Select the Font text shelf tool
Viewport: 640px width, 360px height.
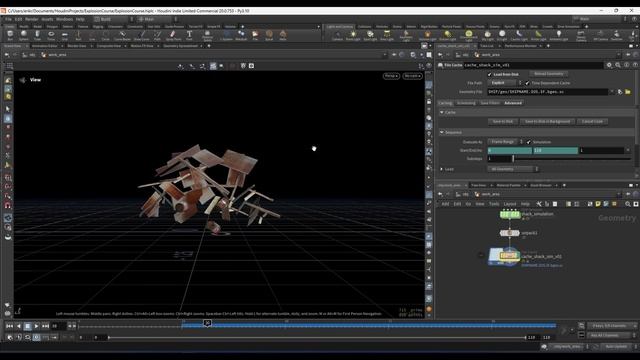(x=189, y=35)
